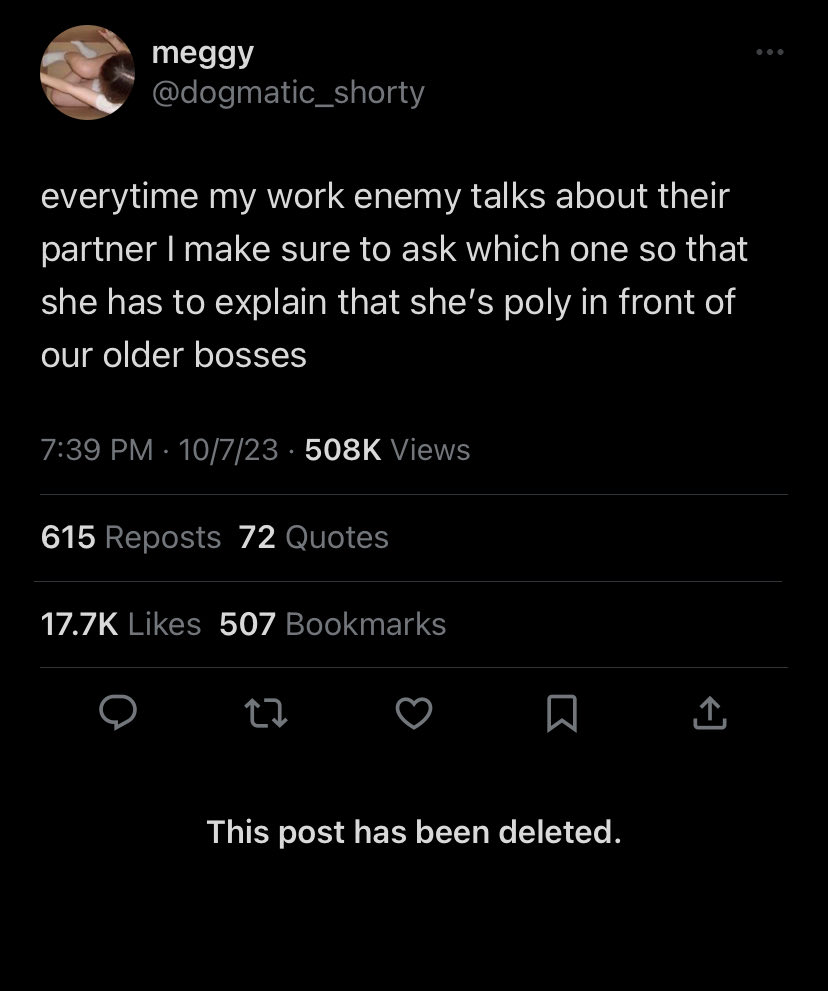Bookmark this post using the bookmark icon

pyautogui.click(x=561, y=713)
